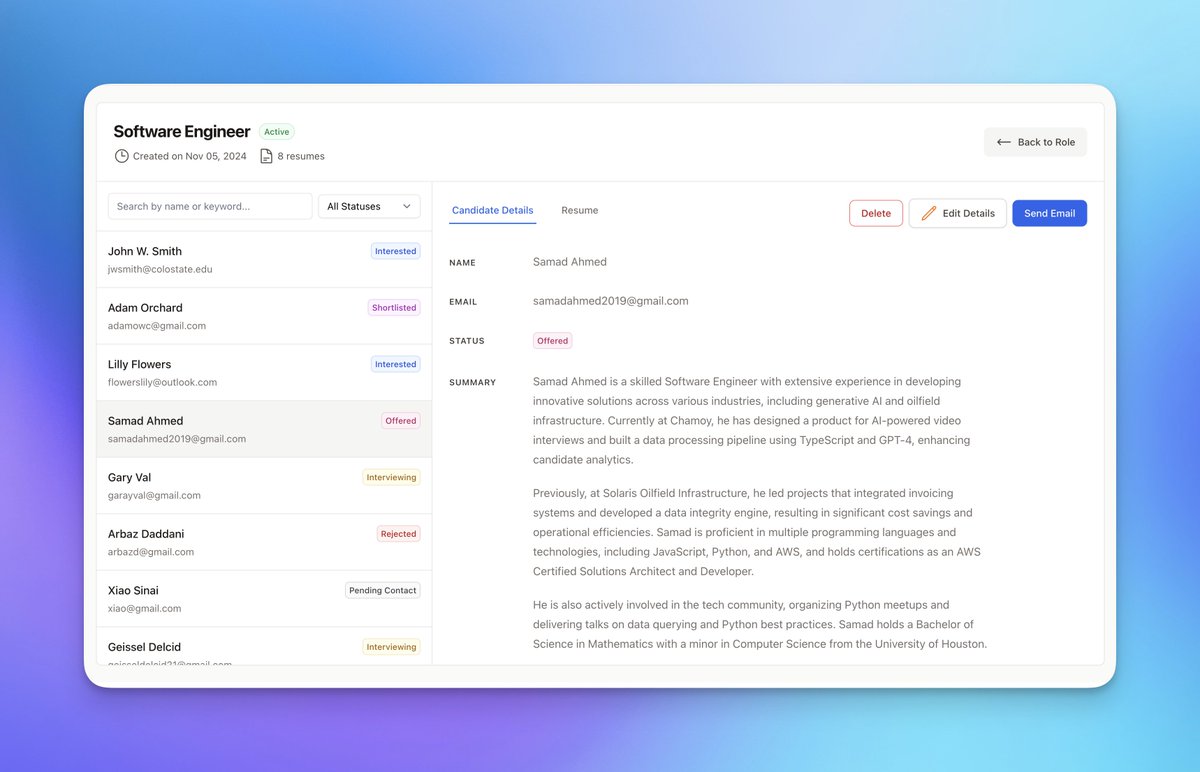Click the email garayval@gmail.com
This screenshot has width=1200, height=772.
click(154, 495)
